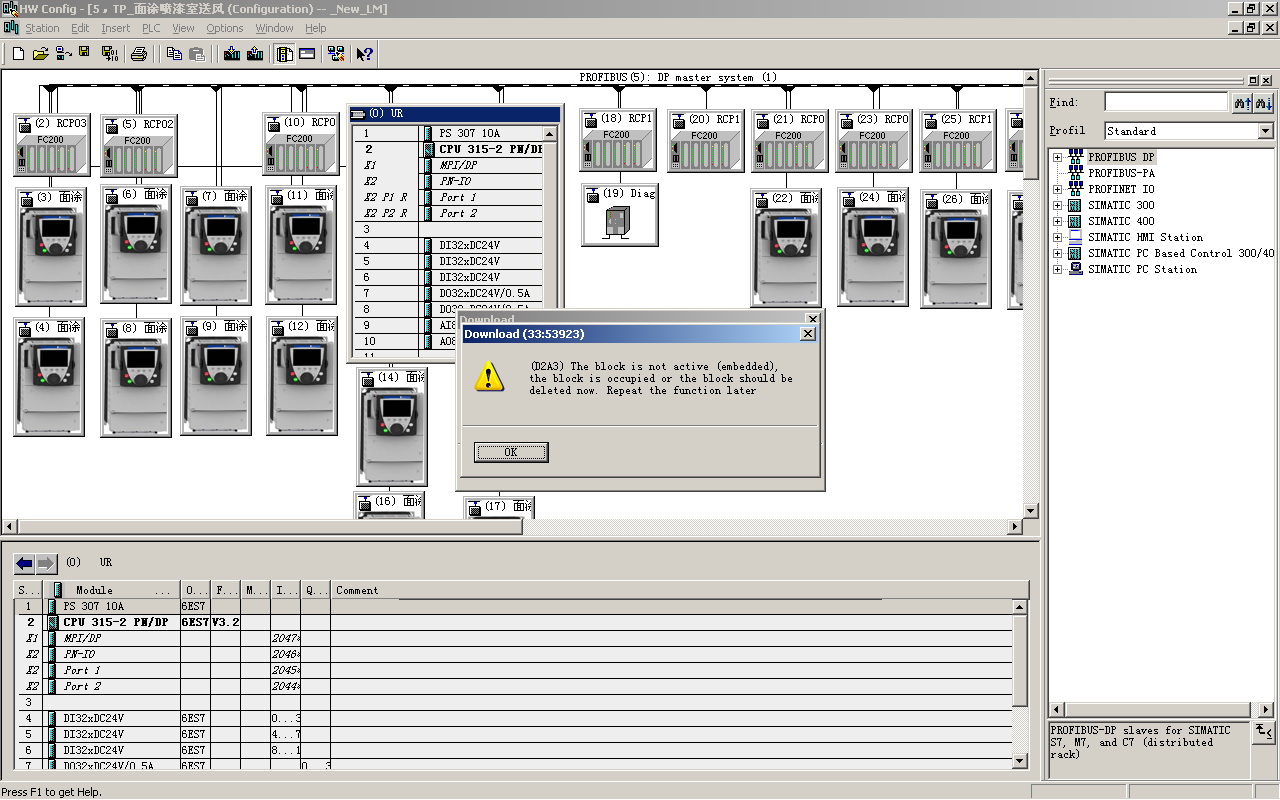Open the Profil Standard dropdown
1280x800 pixels.
click(1265, 131)
